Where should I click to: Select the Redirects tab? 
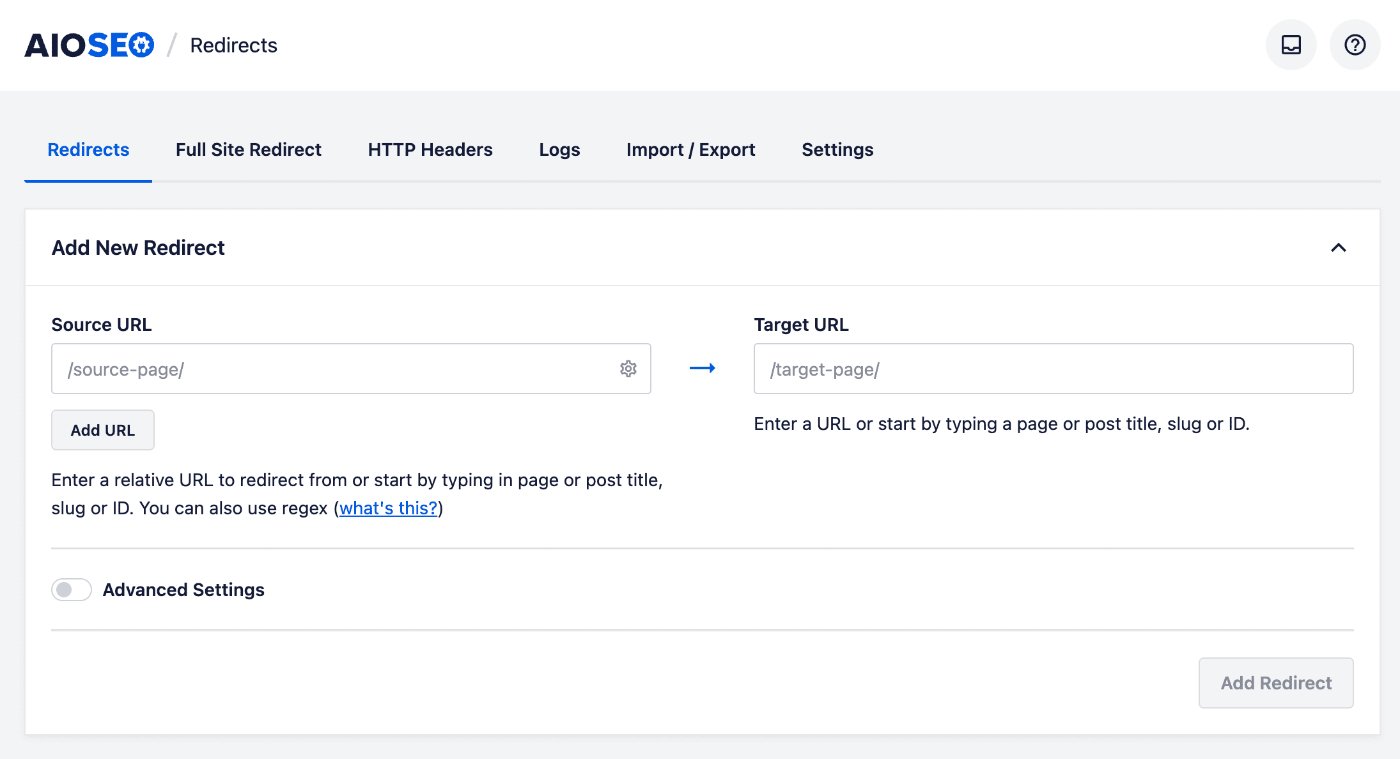88,149
